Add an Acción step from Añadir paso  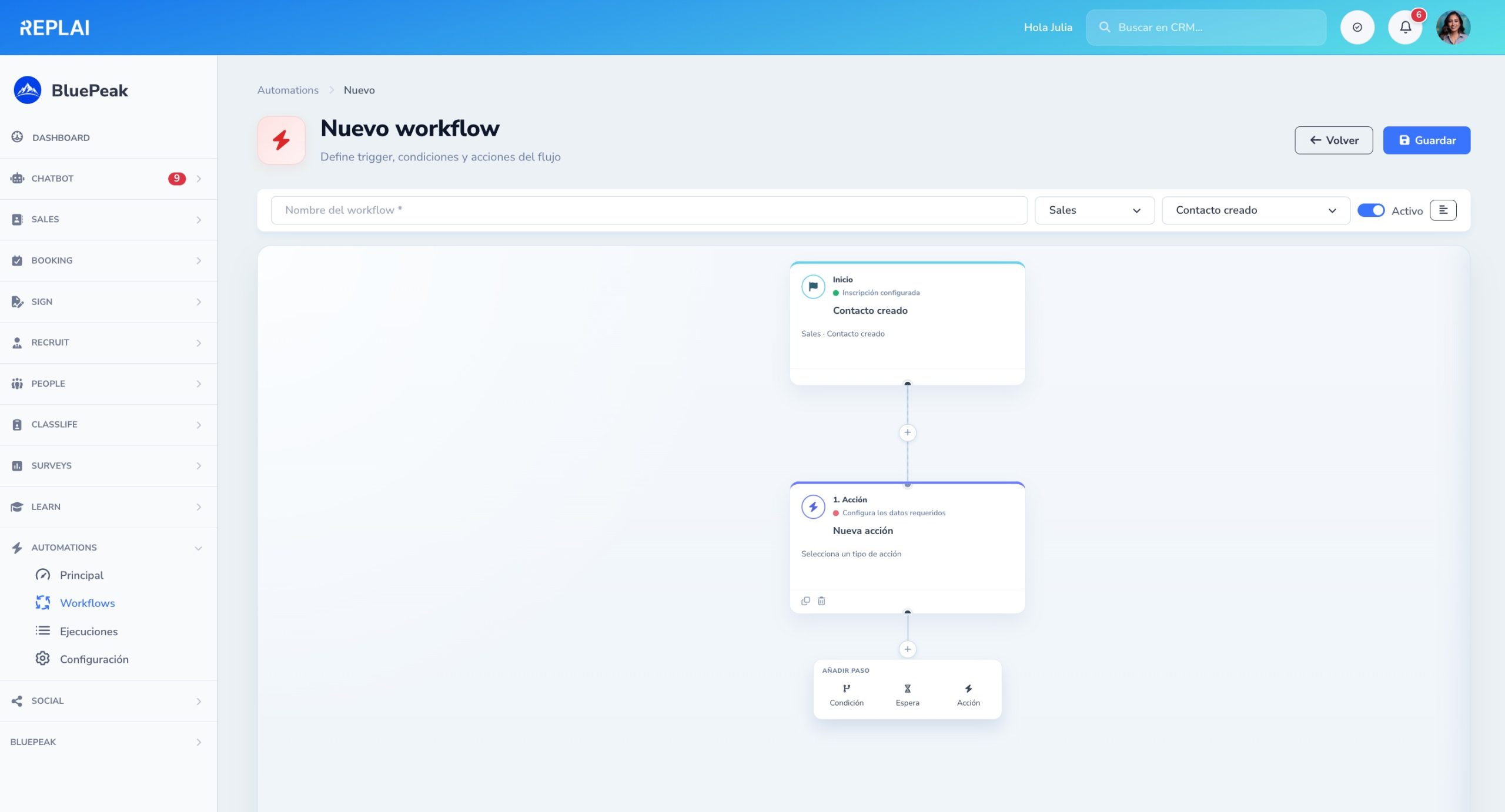(x=968, y=694)
